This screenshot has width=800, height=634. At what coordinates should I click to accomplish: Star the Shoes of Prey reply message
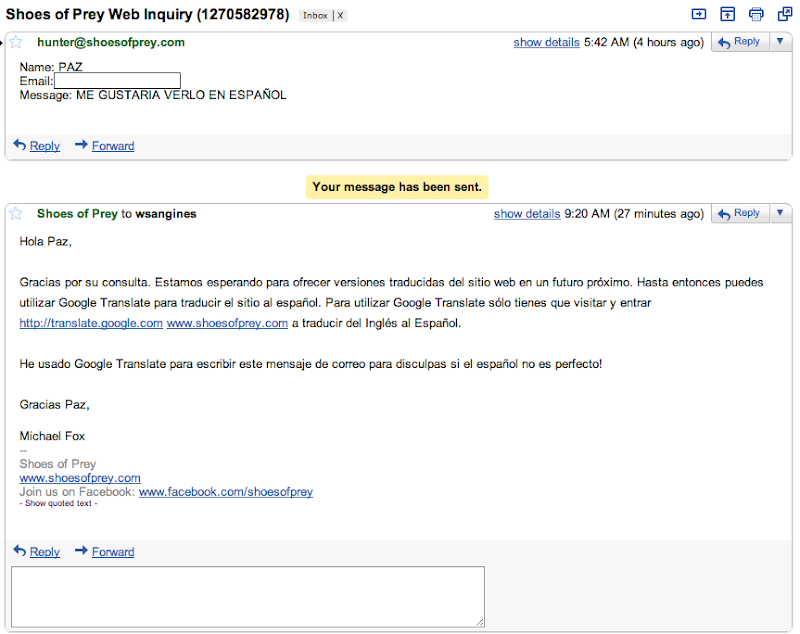click(16, 213)
